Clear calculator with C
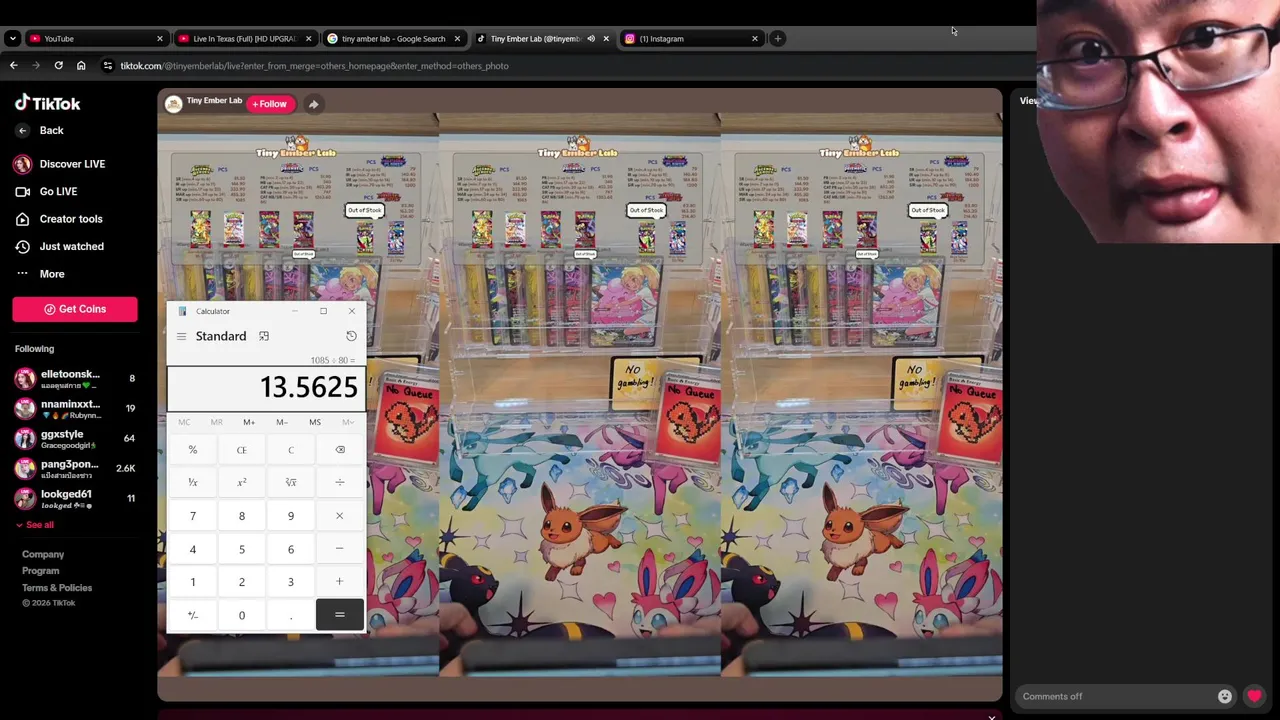 point(291,450)
